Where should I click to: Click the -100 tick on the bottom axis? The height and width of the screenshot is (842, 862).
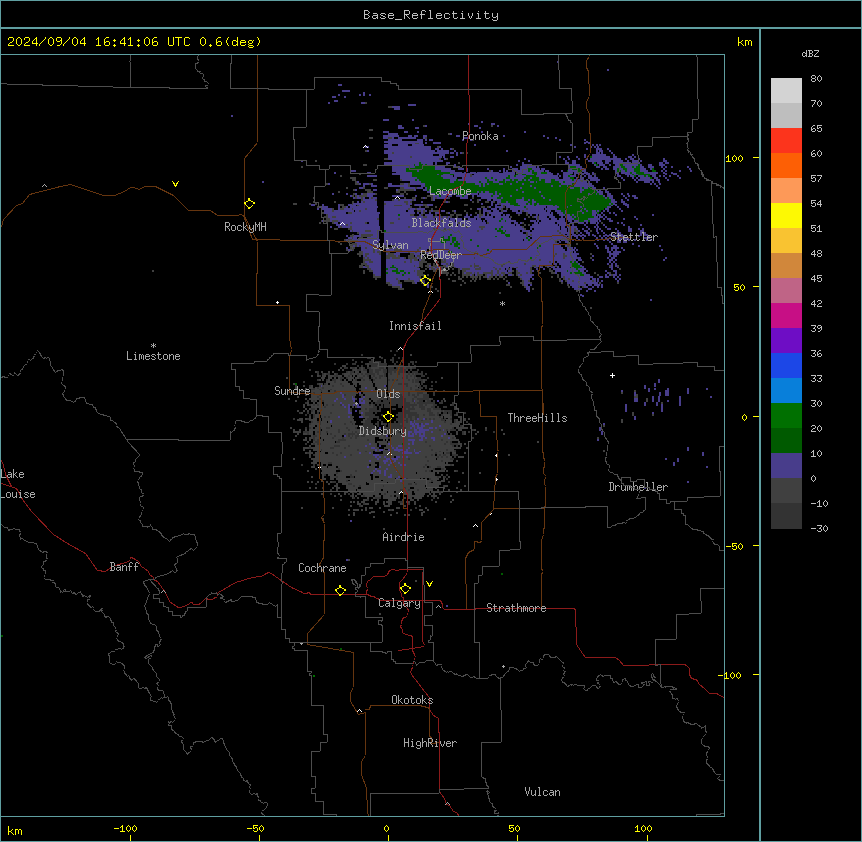pyautogui.click(x=126, y=828)
